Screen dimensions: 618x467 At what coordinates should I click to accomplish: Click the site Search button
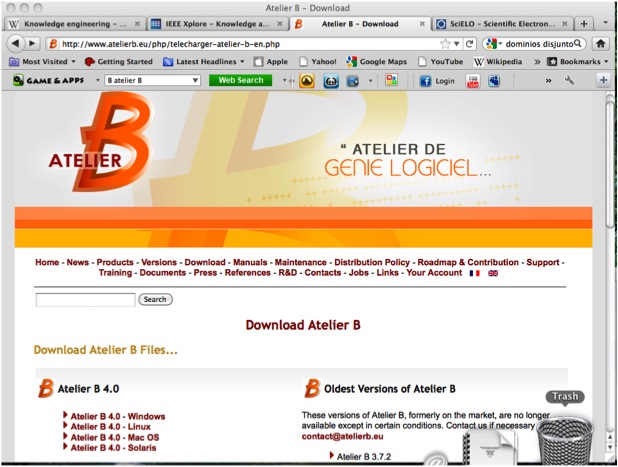[x=155, y=300]
